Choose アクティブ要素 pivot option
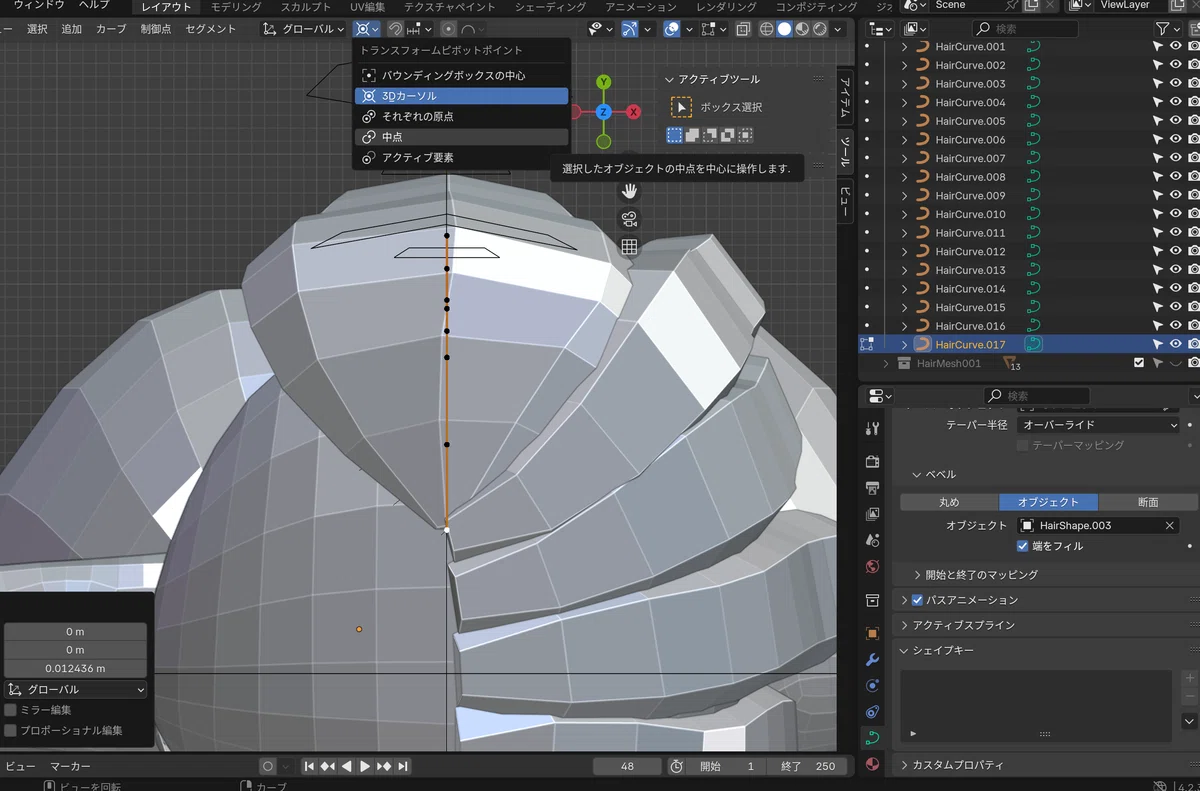1200x791 pixels. click(x=461, y=158)
